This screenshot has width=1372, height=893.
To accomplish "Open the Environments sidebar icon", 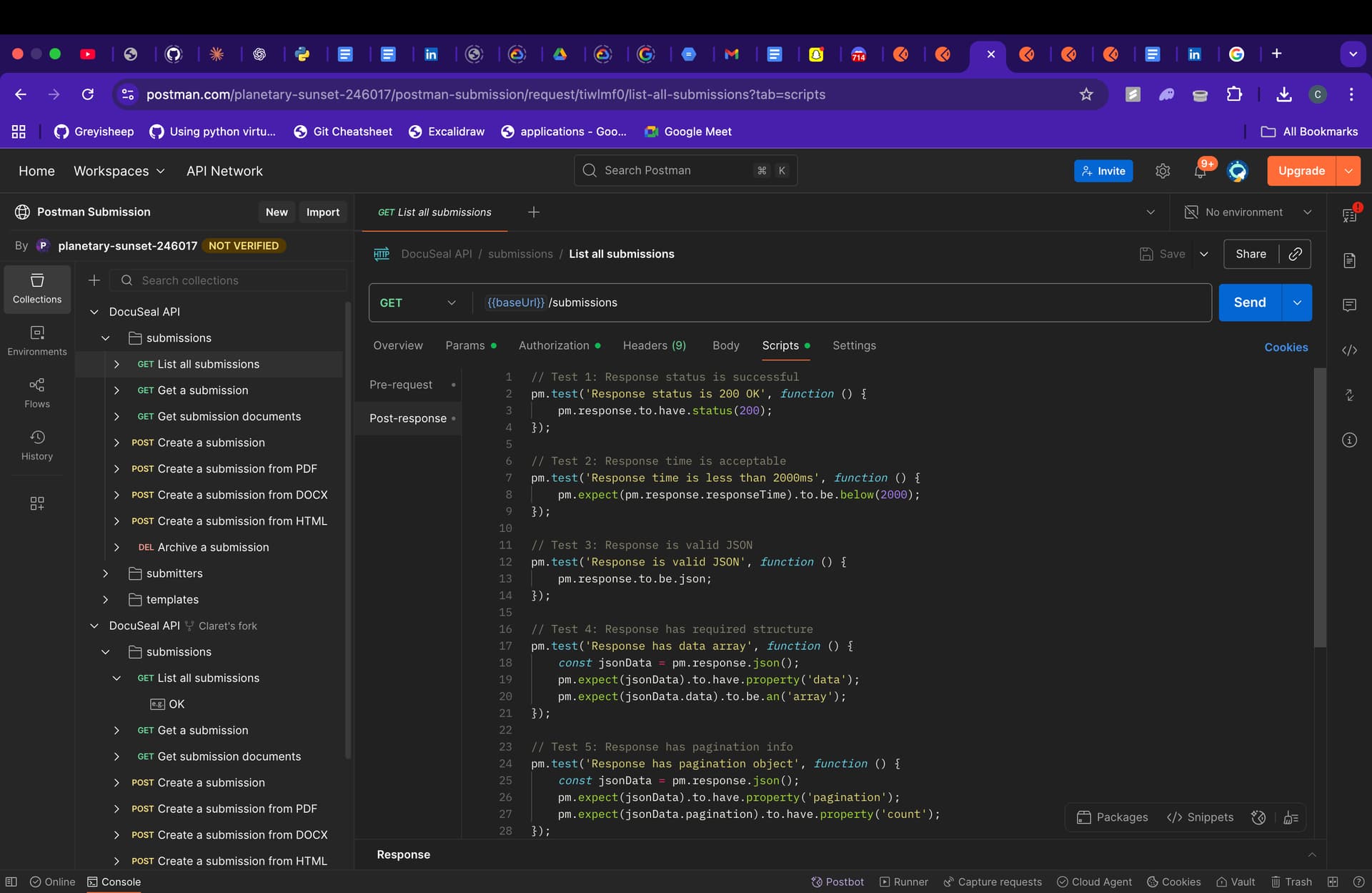I will pos(37,340).
